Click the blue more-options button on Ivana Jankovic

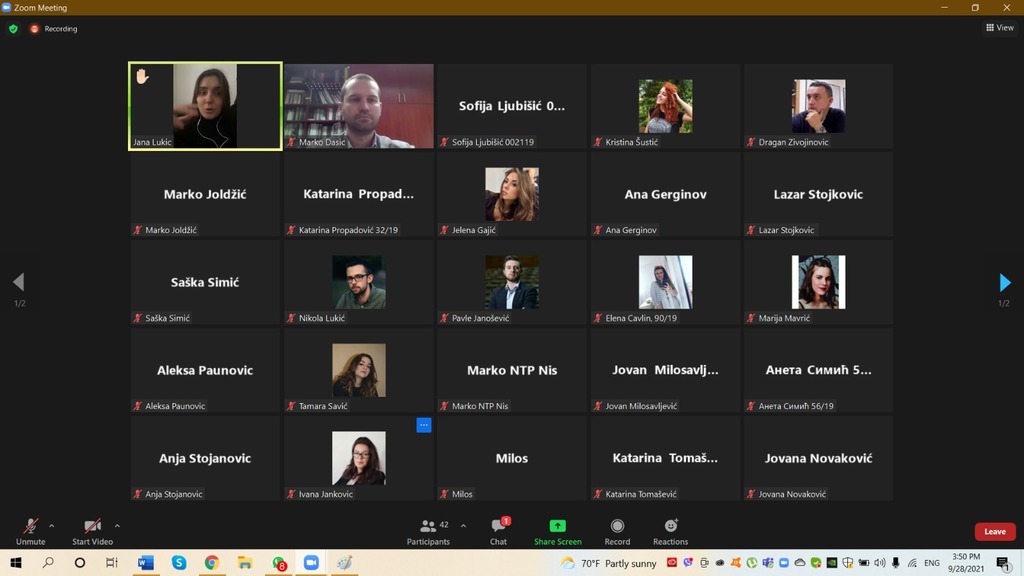[424, 425]
